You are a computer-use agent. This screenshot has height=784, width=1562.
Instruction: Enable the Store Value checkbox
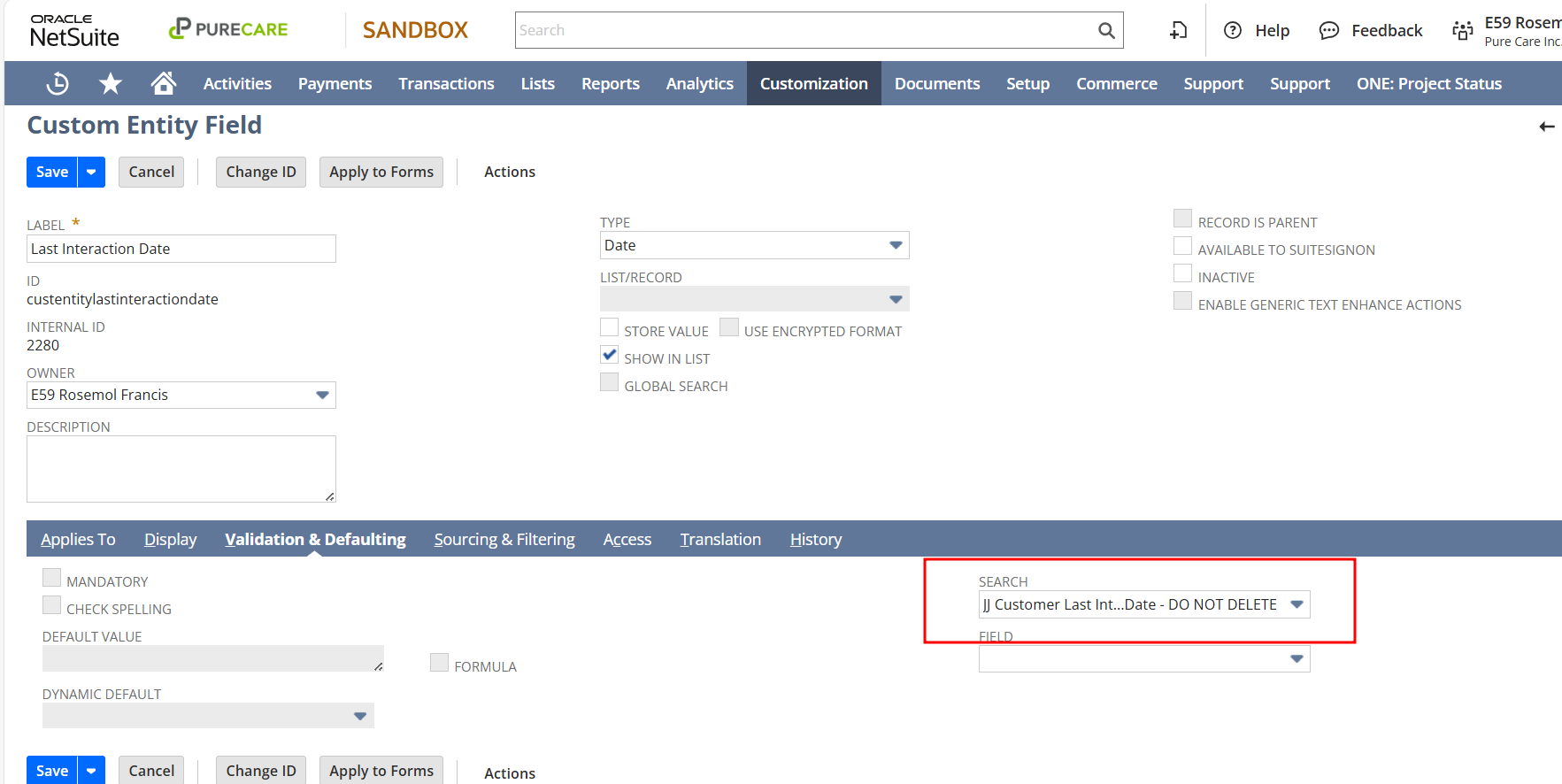pos(609,328)
